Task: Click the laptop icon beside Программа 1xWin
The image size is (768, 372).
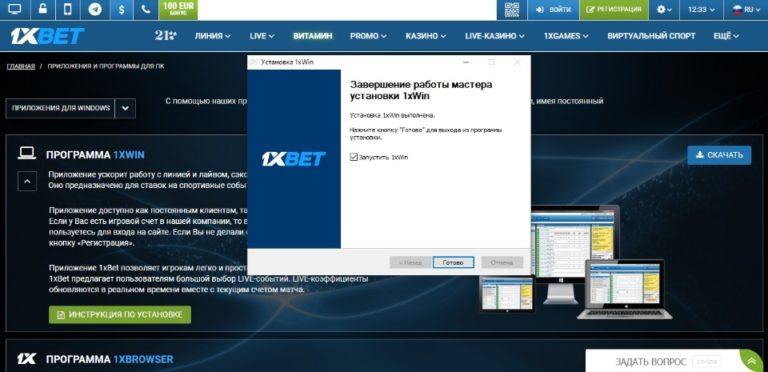Action: 27,154
